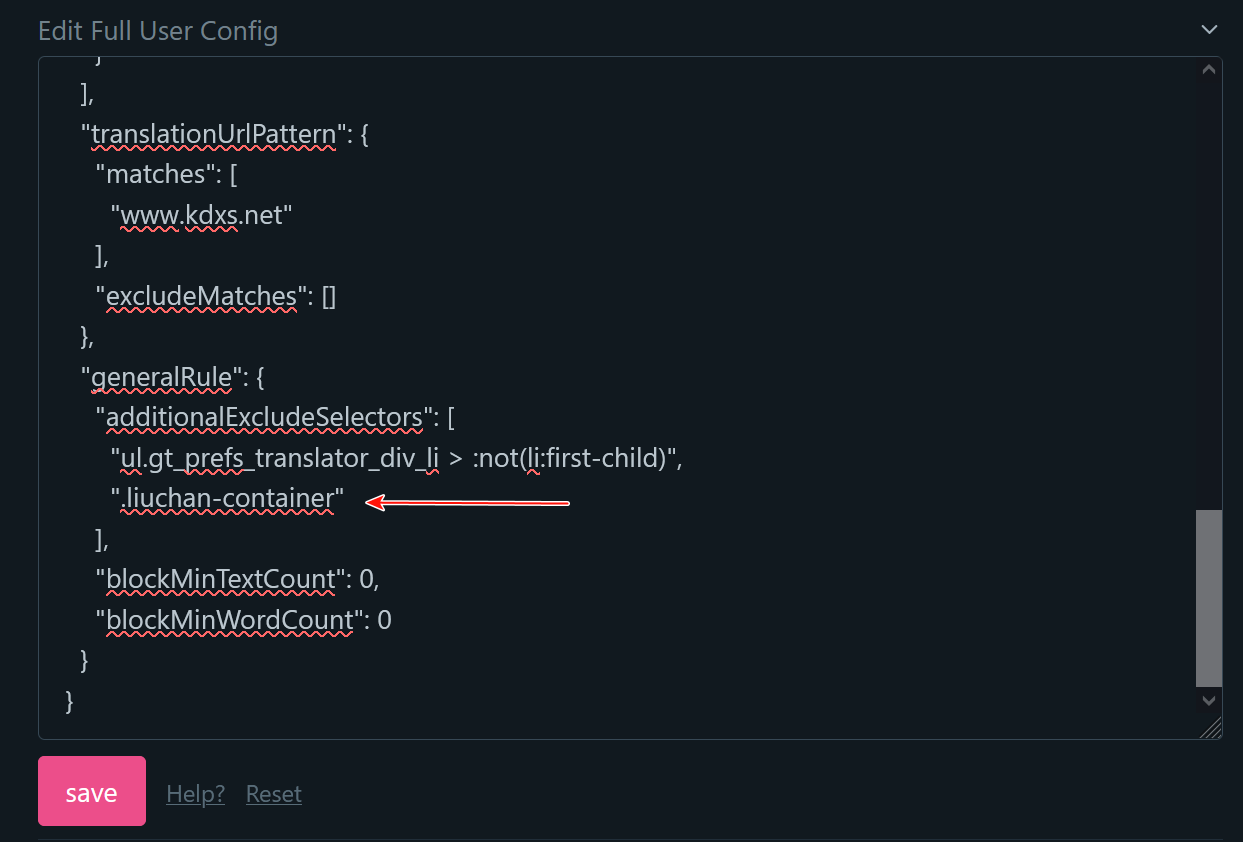Click the gray scrollbar thumb
Image resolution: width=1243 pixels, height=842 pixels.
pyautogui.click(x=1208, y=597)
